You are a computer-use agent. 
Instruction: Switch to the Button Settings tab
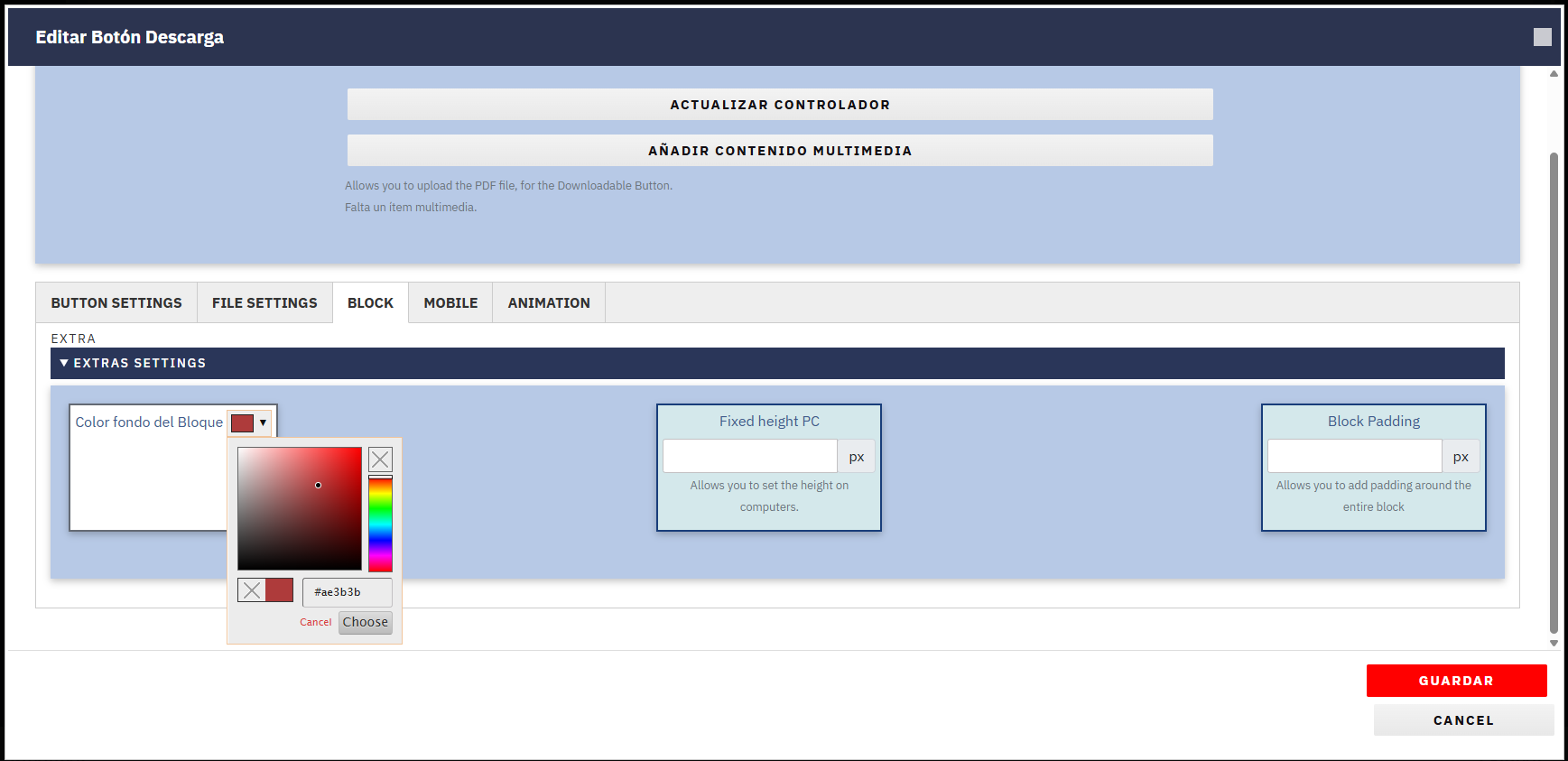point(116,303)
